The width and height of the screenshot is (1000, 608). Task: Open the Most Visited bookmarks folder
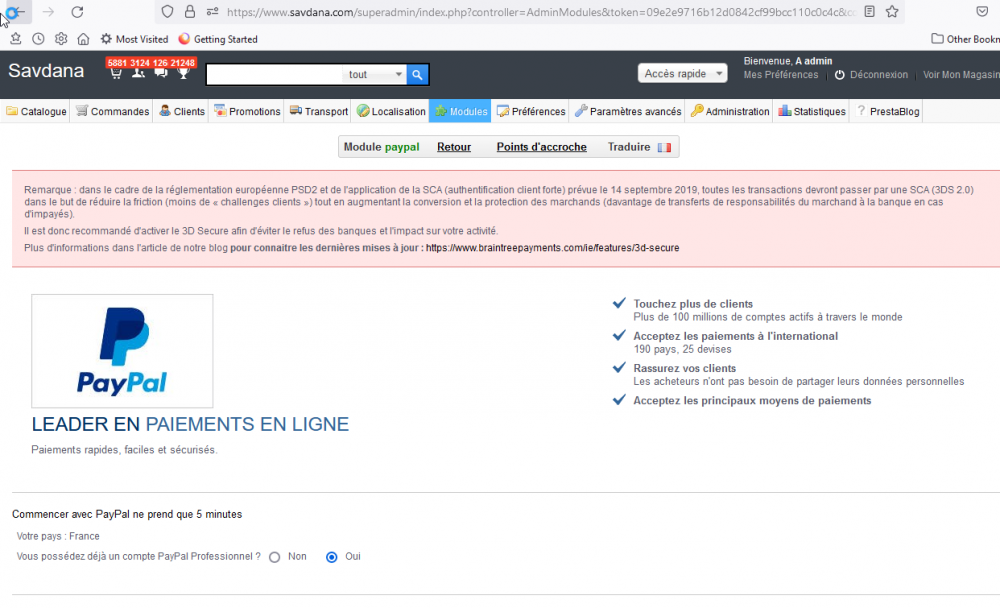coord(135,39)
